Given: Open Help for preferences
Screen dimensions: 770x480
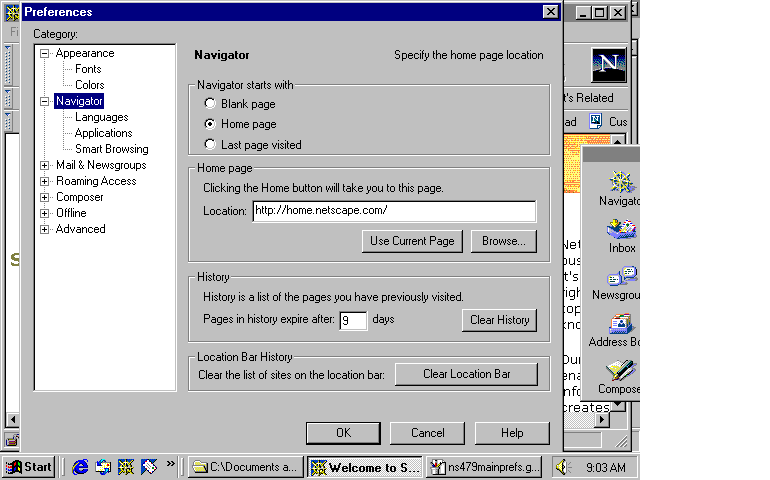Looking at the screenshot, I should (x=512, y=433).
